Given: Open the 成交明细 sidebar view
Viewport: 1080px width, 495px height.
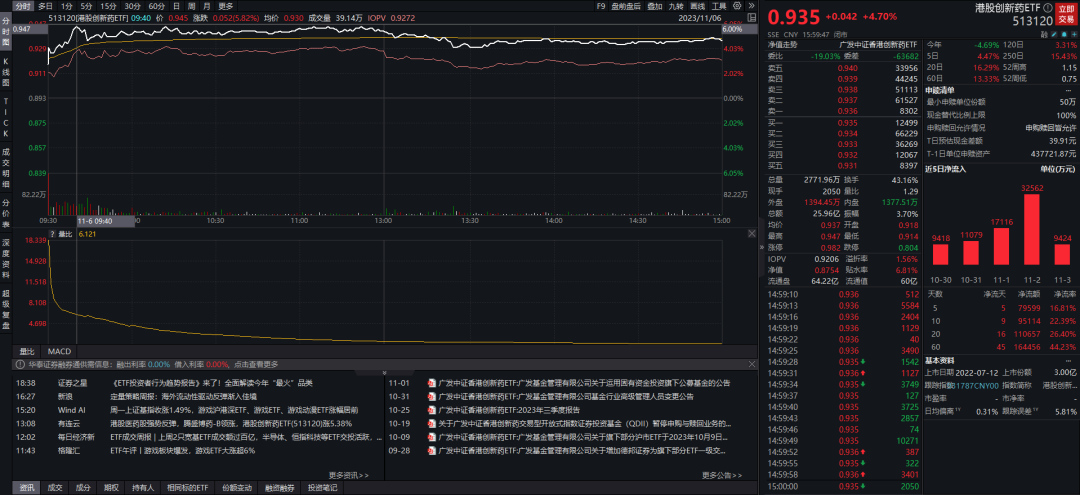Looking at the screenshot, I should [6, 166].
